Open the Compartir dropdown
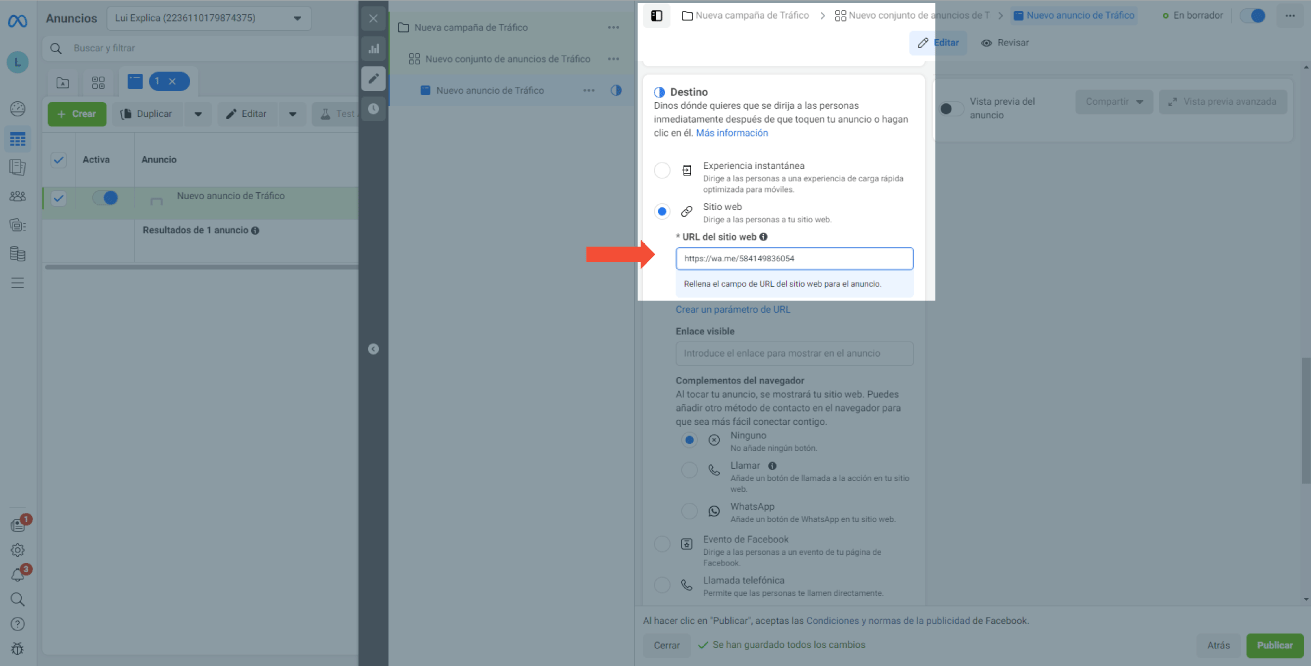 (x=1114, y=102)
